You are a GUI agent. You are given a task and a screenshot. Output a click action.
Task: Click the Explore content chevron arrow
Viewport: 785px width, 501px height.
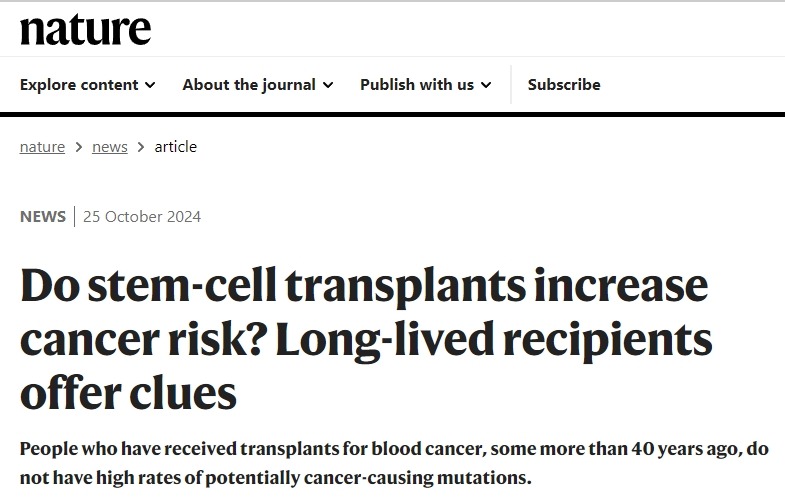point(150,86)
